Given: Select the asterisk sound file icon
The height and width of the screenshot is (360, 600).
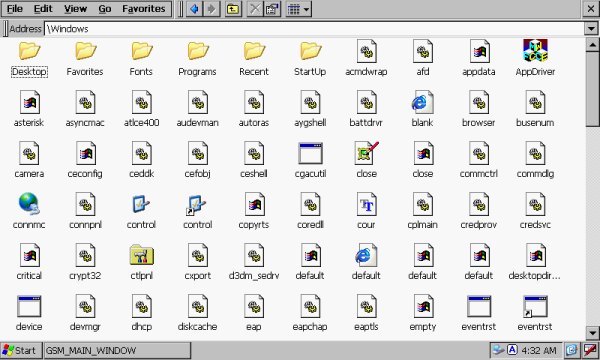Looking at the screenshot, I should (x=29, y=102).
